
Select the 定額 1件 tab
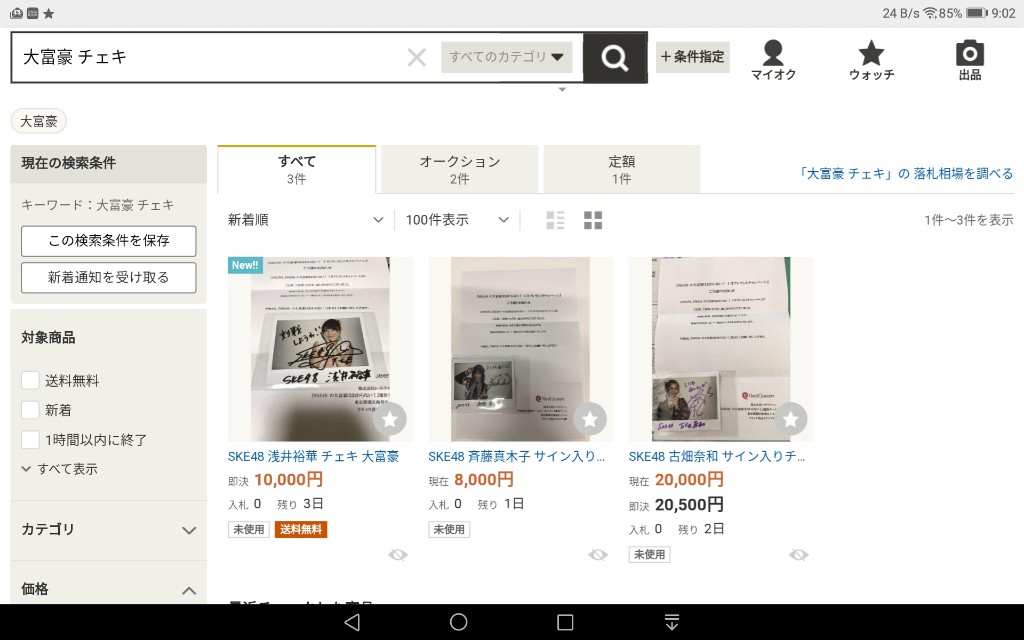621,169
